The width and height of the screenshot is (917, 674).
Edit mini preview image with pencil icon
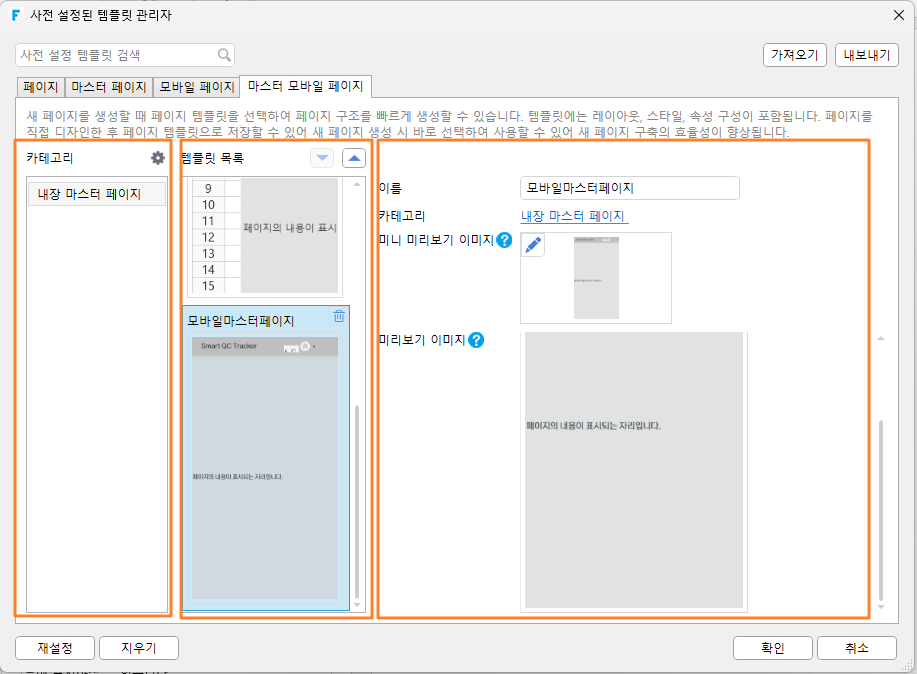click(x=533, y=245)
